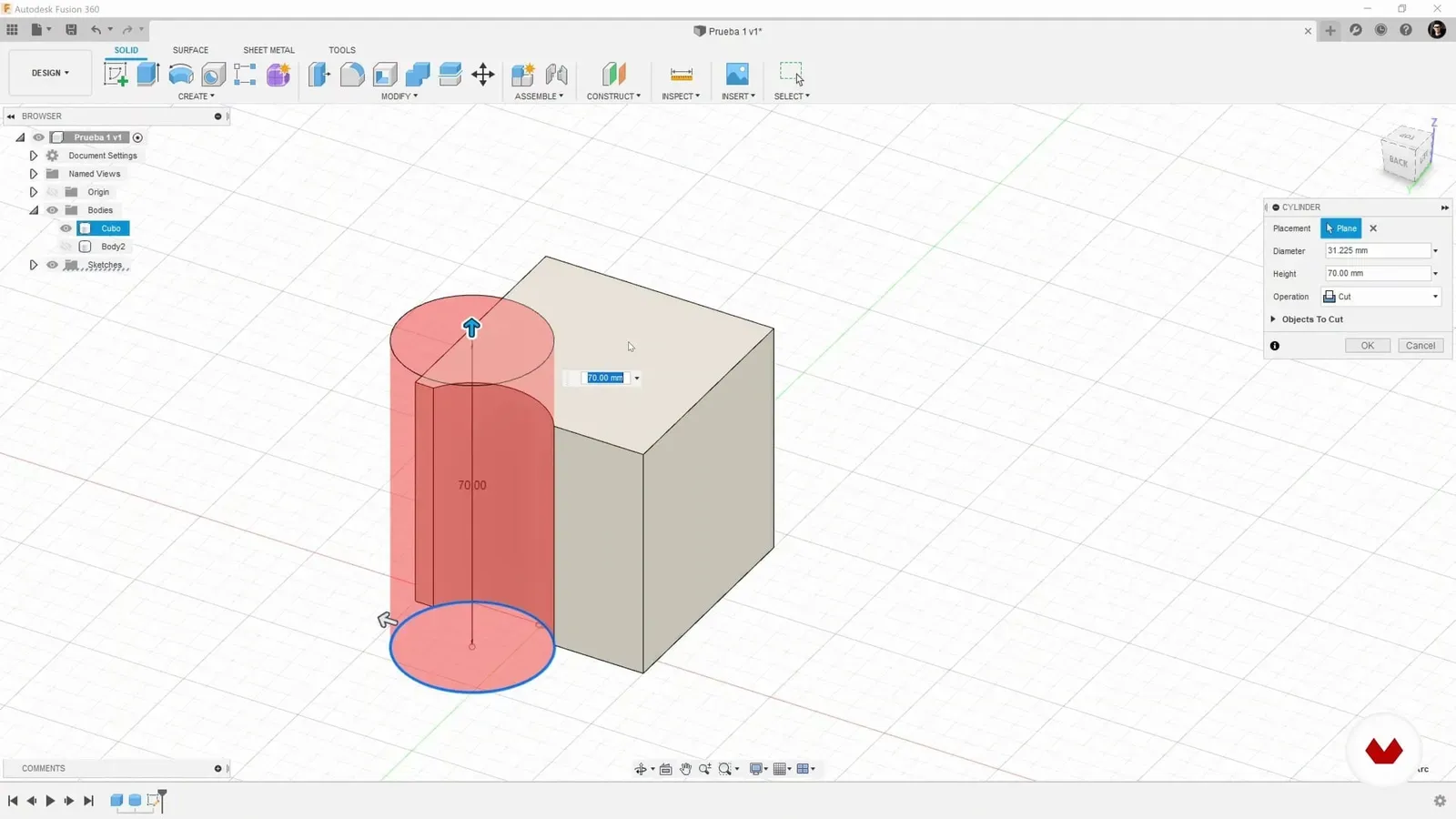Select the Press Pull tool
Image resolution: width=1456 pixels, height=819 pixels.
(x=318, y=74)
